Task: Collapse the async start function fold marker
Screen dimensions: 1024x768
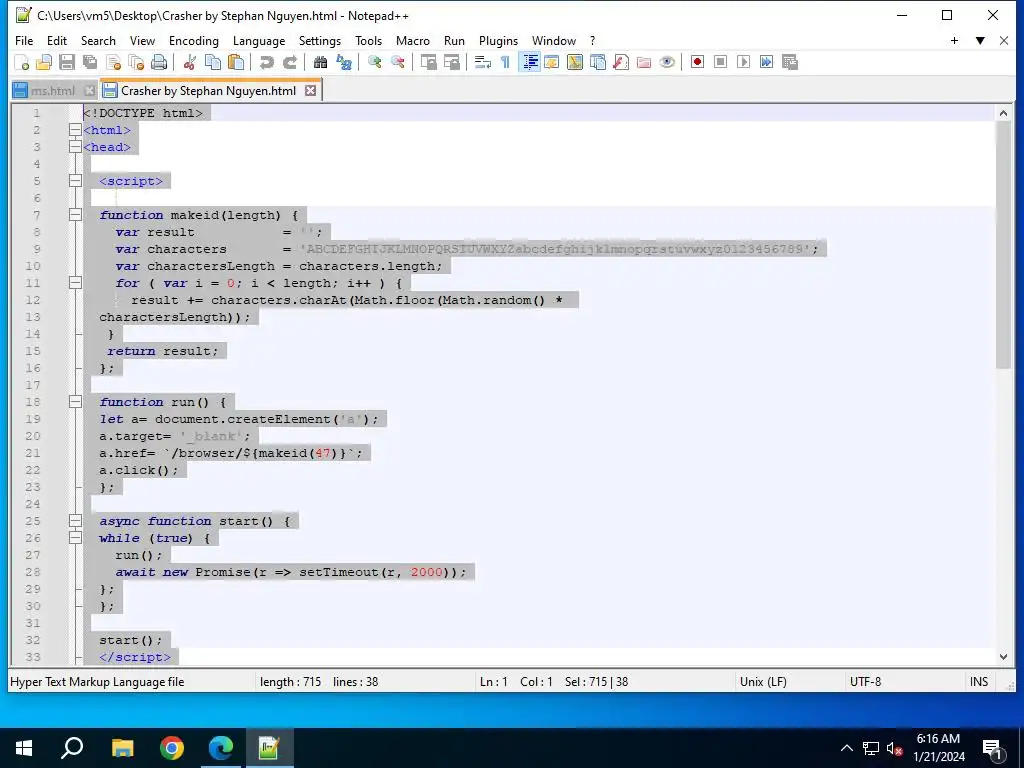Action: [75, 520]
